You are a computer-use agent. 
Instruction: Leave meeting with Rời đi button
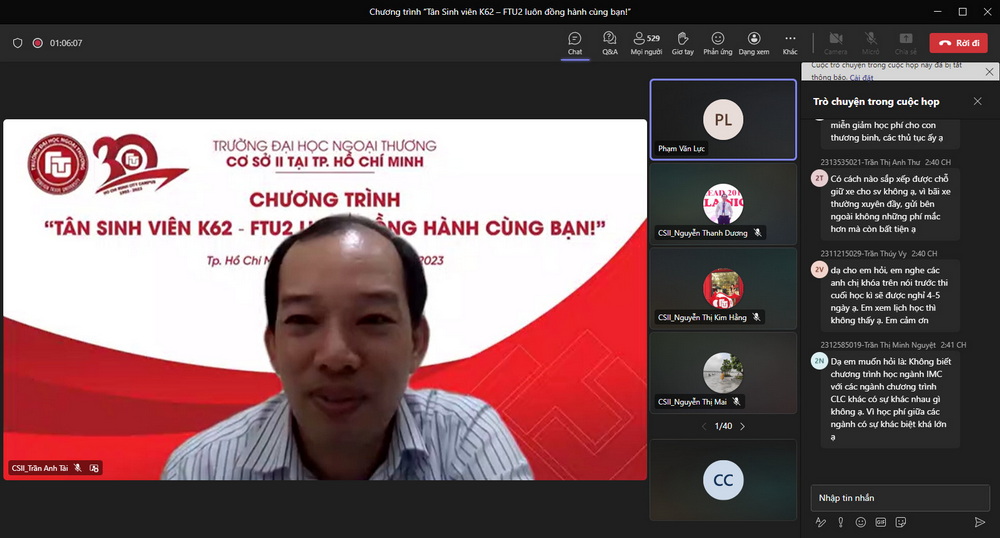point(959,43)
